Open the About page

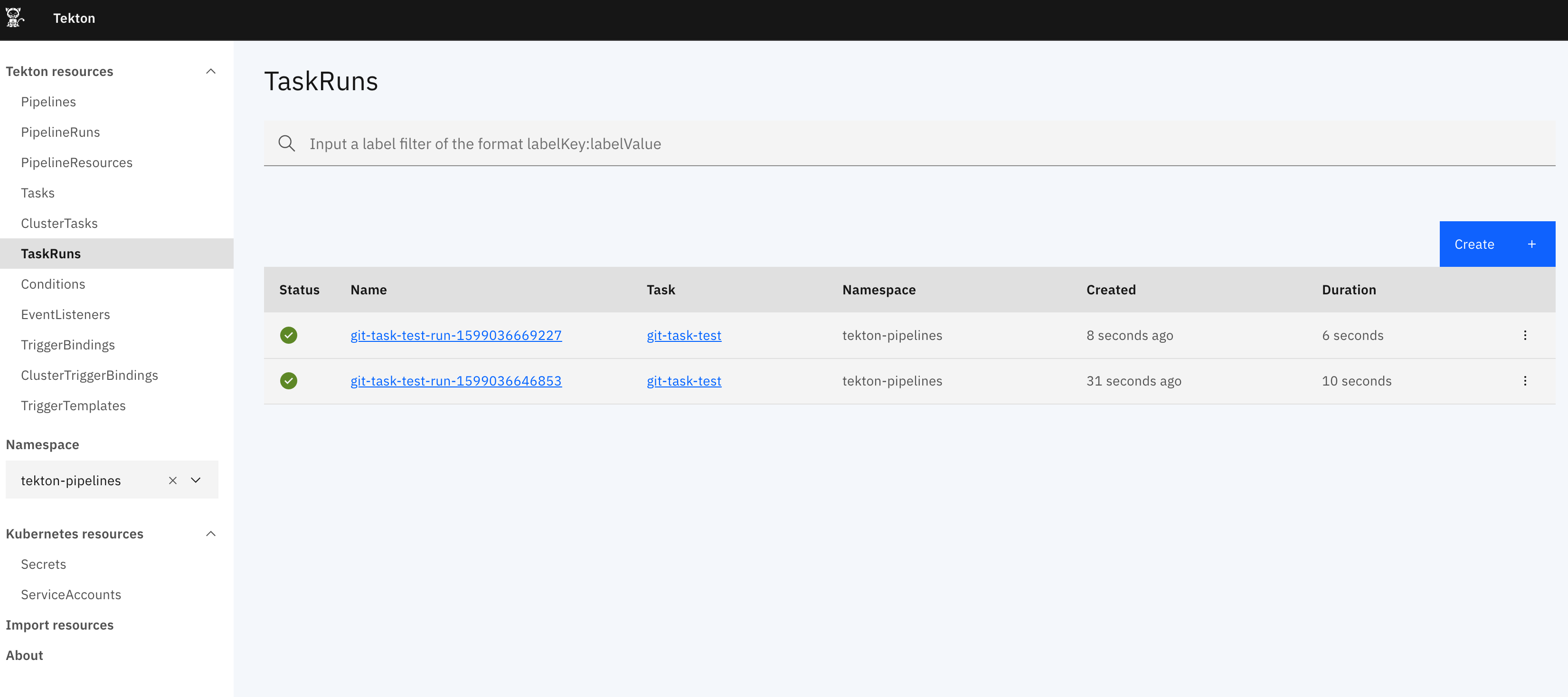coord(24,655)
